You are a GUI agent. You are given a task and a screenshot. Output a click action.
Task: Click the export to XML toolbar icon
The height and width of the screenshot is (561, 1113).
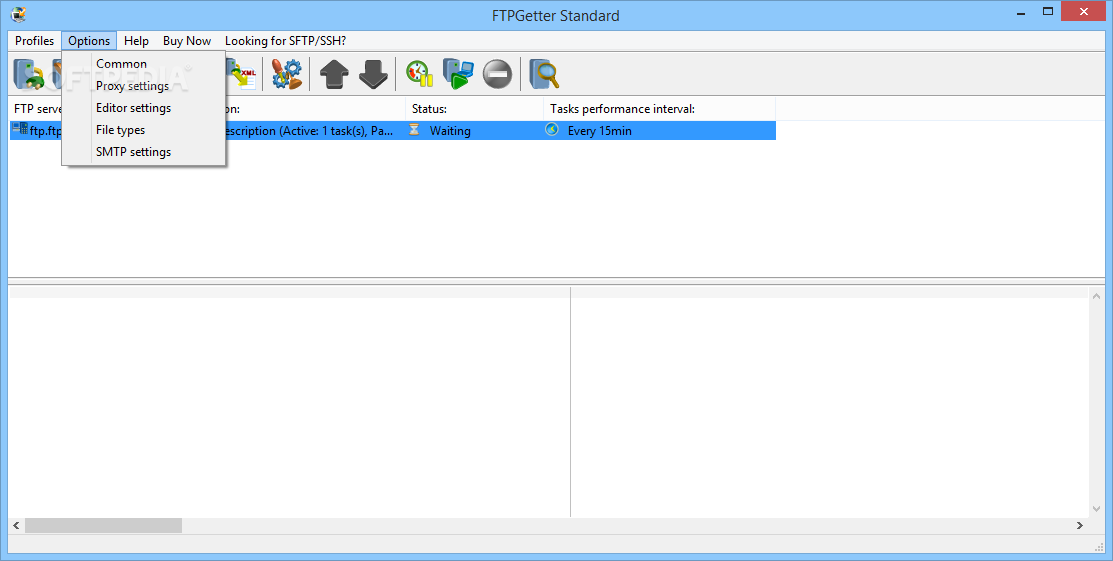point(241,74)
